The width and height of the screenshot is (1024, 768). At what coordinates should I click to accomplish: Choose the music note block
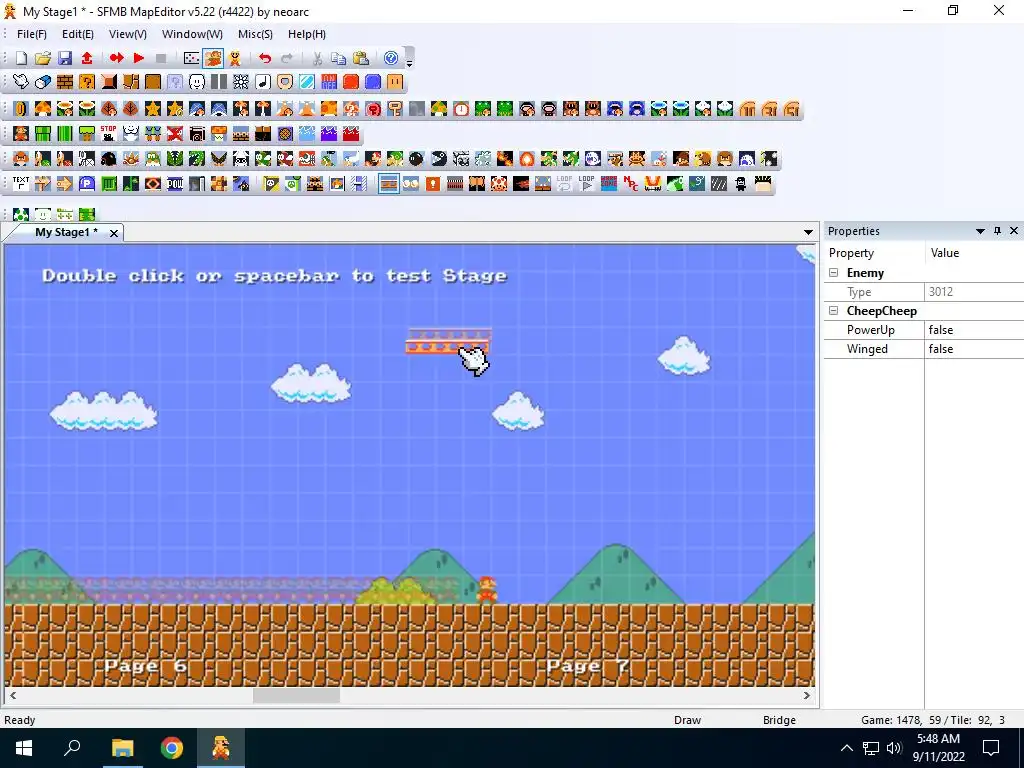[x=263, y=82]
